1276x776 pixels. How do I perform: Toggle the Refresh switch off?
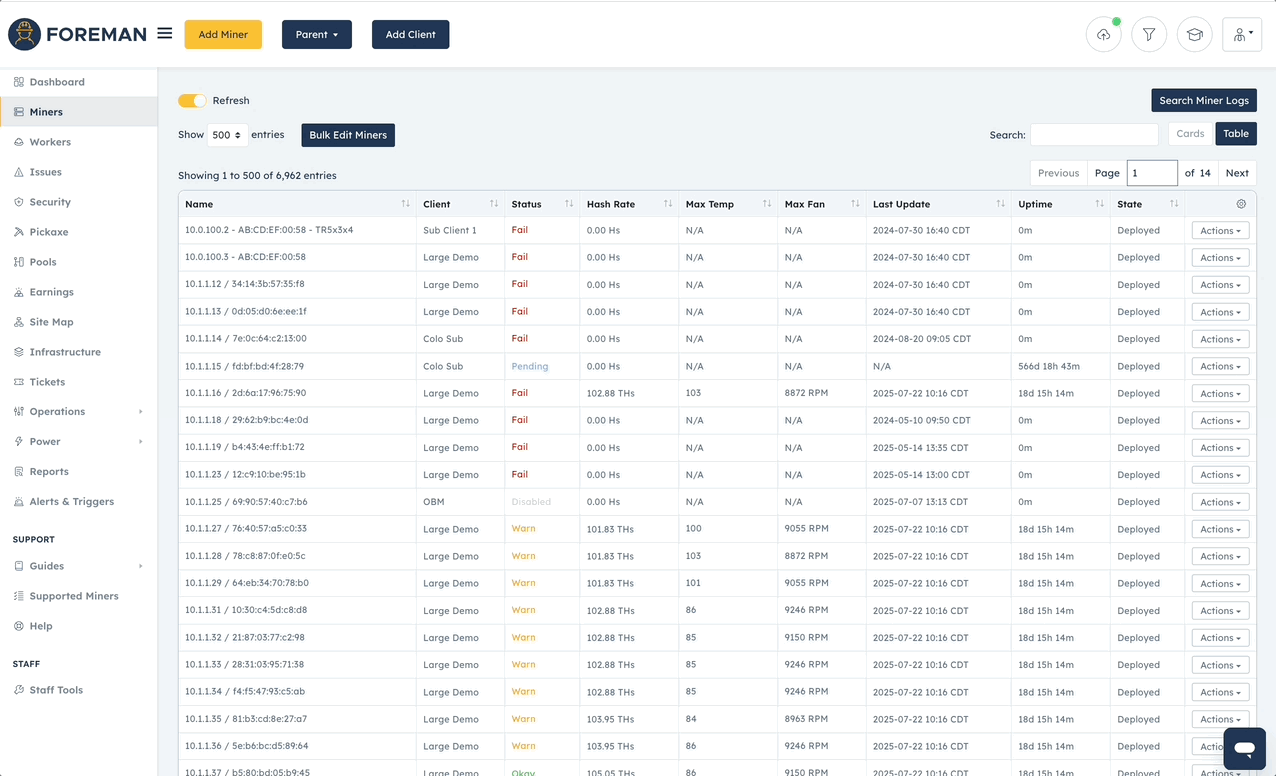tap(192, 101)
